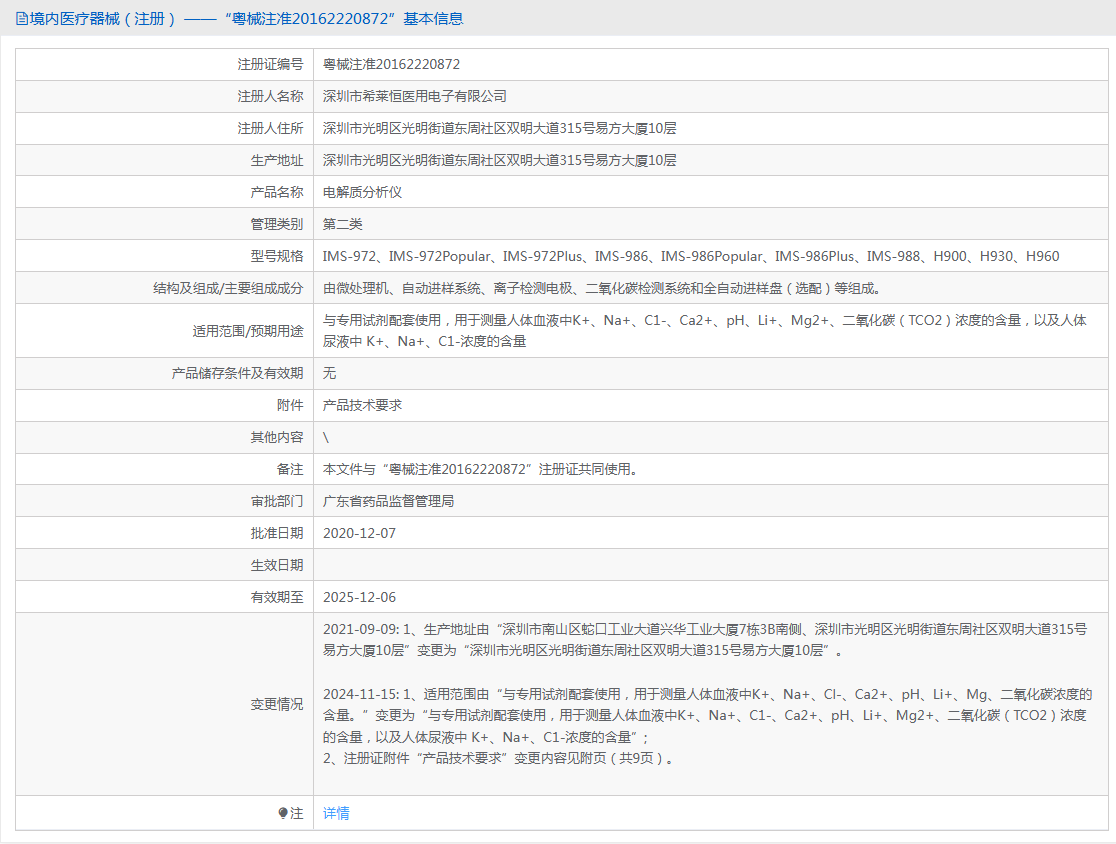Click the 审批部门 label
The image size is (1116, 844).
[277, 501]
